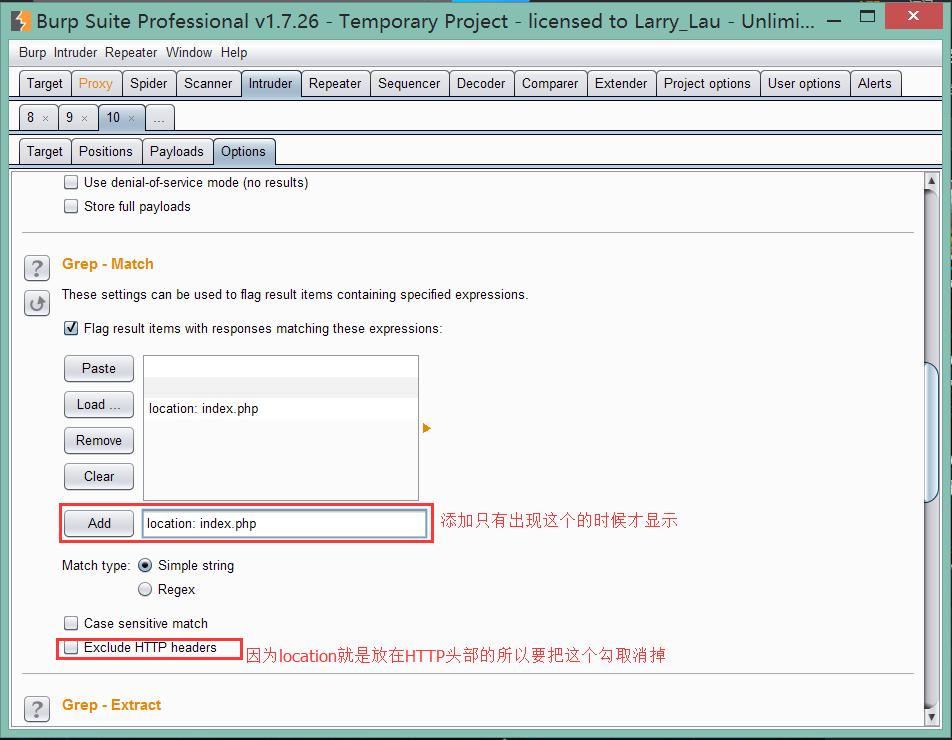Open new Intruder tab with ellipsis
The width and height of the screenshot is (952, 740).
[x=160, y=118]
